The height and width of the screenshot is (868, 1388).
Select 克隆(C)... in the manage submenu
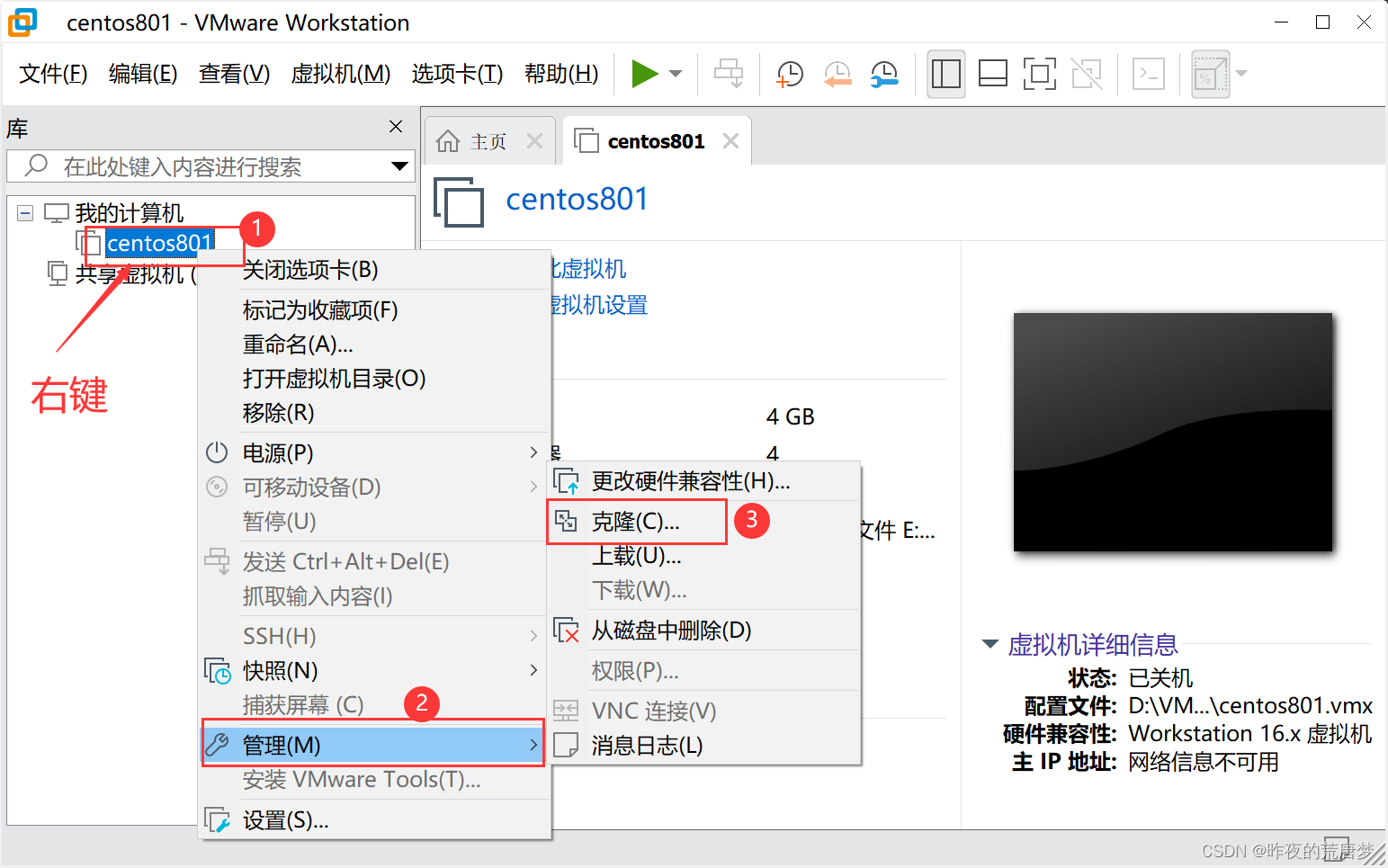(704, 522)
